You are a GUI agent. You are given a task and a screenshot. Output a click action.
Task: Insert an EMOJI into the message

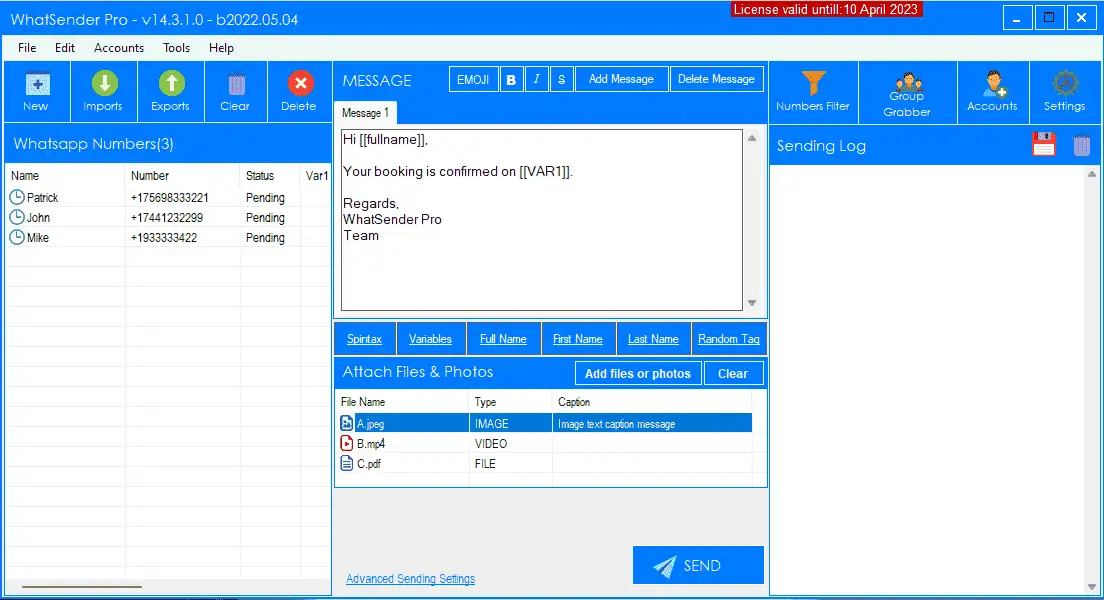click(473, 78)
